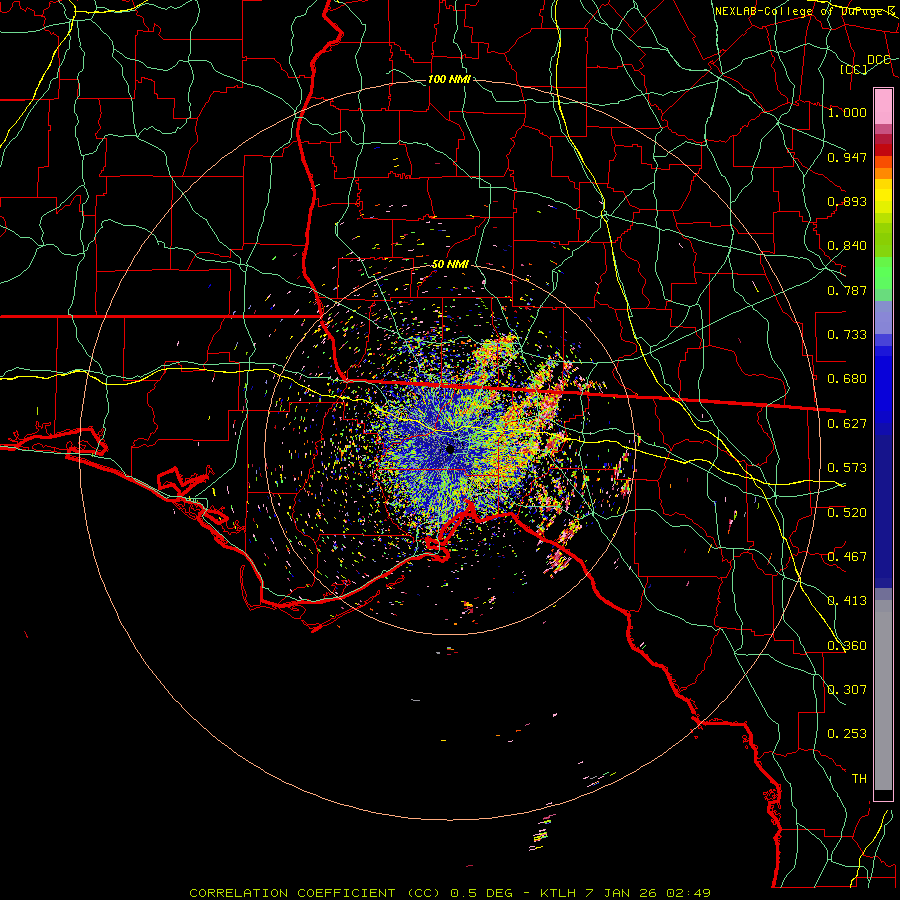This screenshot has height=900, width=900.
Task: Click the DCC [CC] legend title
Action: [x=866, y=64]
